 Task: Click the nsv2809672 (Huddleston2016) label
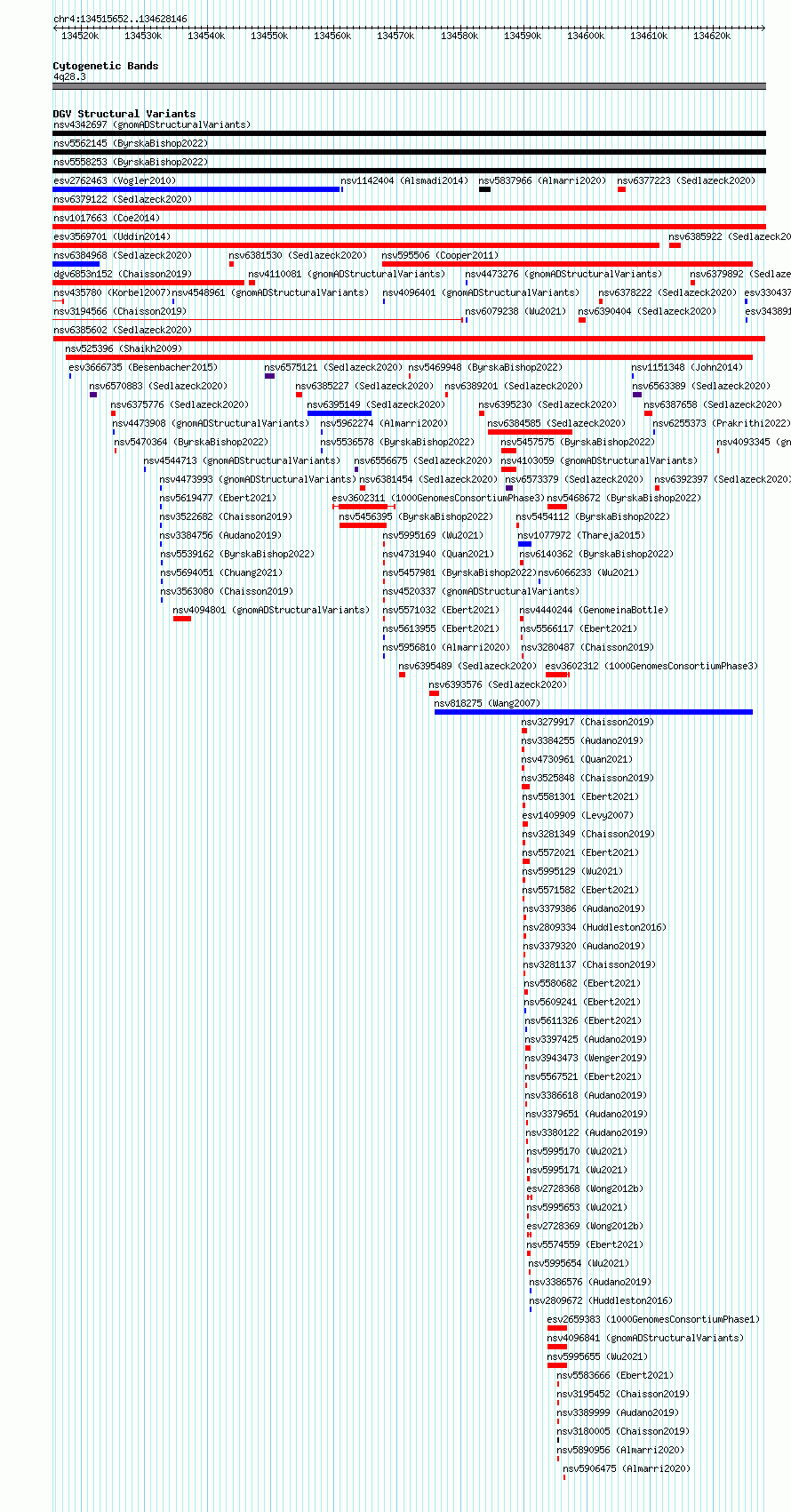[x=601, y=1300]
